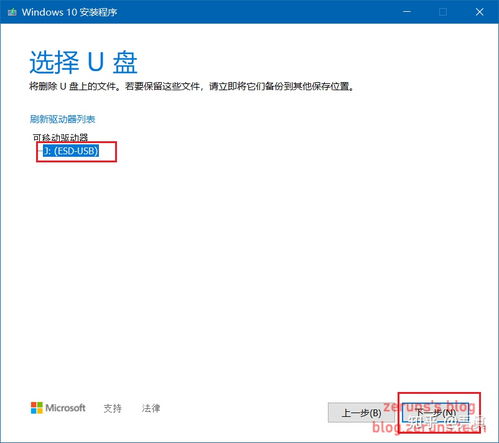The image size is (499, 443).
Task: Select the J: (ESD-USB) drive
Action: [71, 151]
